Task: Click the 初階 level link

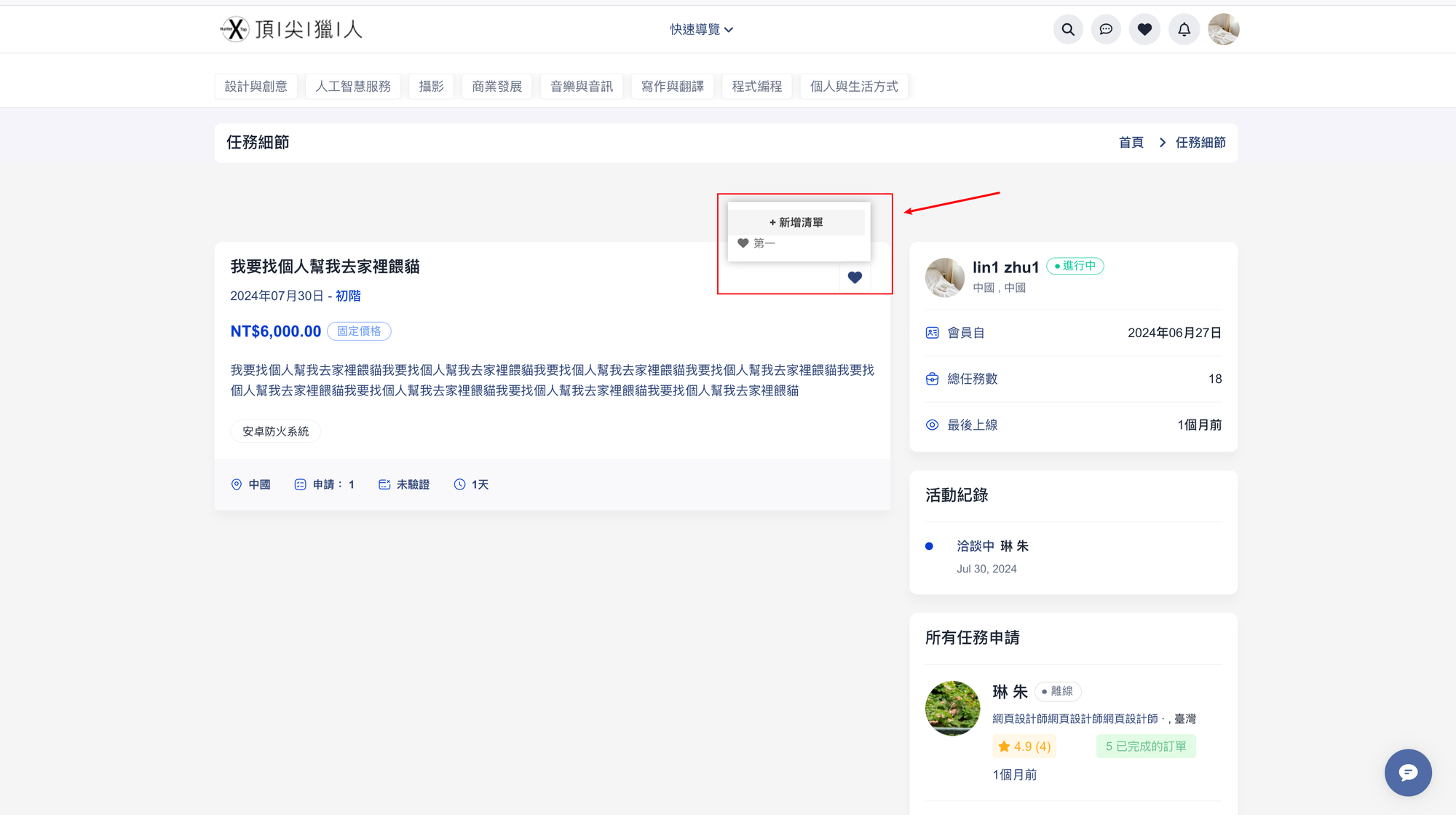Action: coord(348,296)
